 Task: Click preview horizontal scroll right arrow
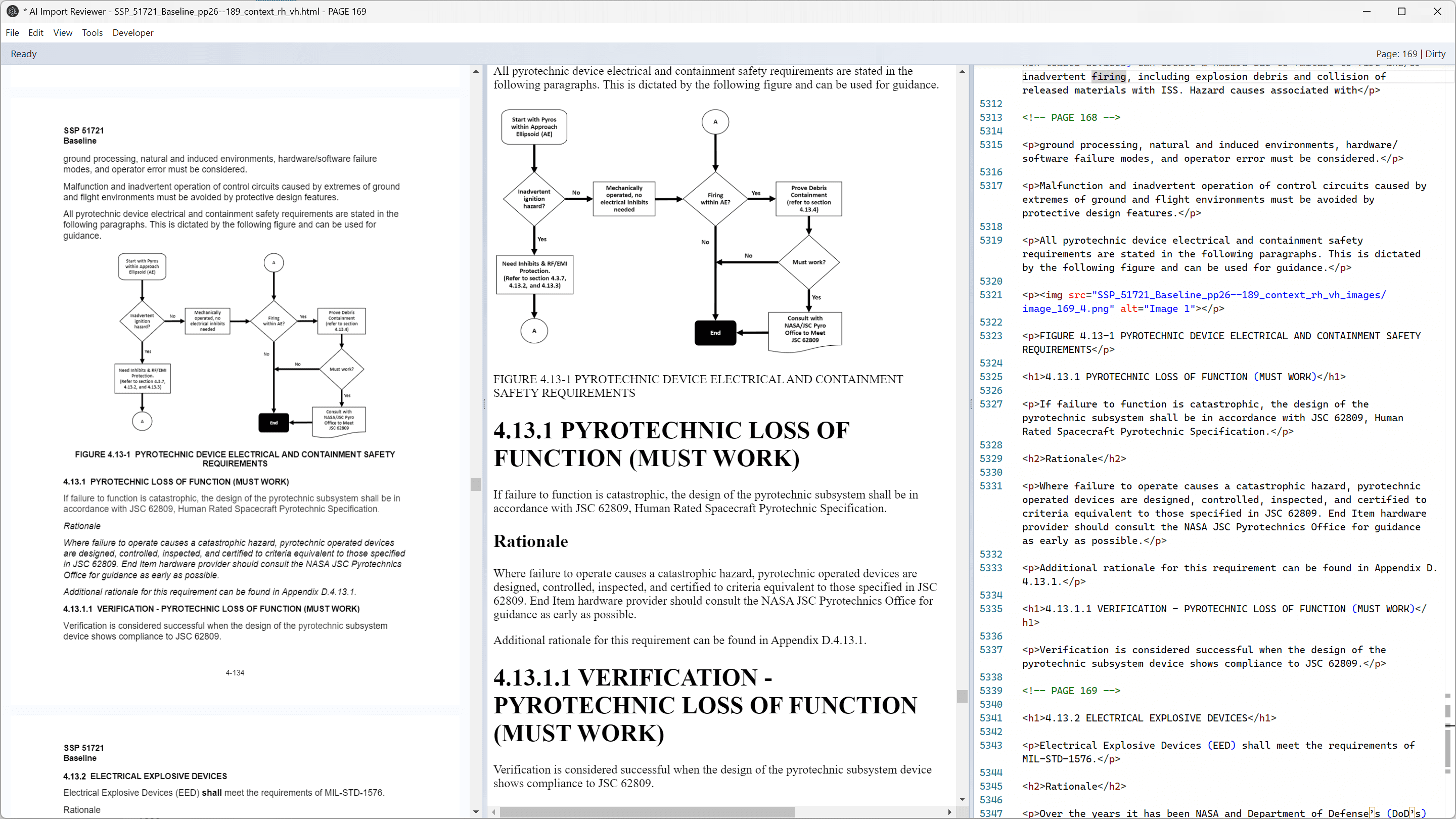[949, 812]
